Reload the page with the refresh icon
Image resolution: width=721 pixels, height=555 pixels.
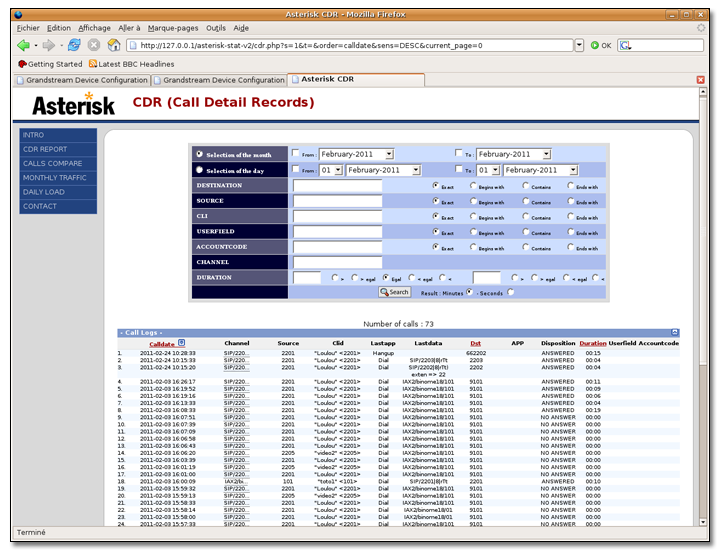click(x=74, y=45)
